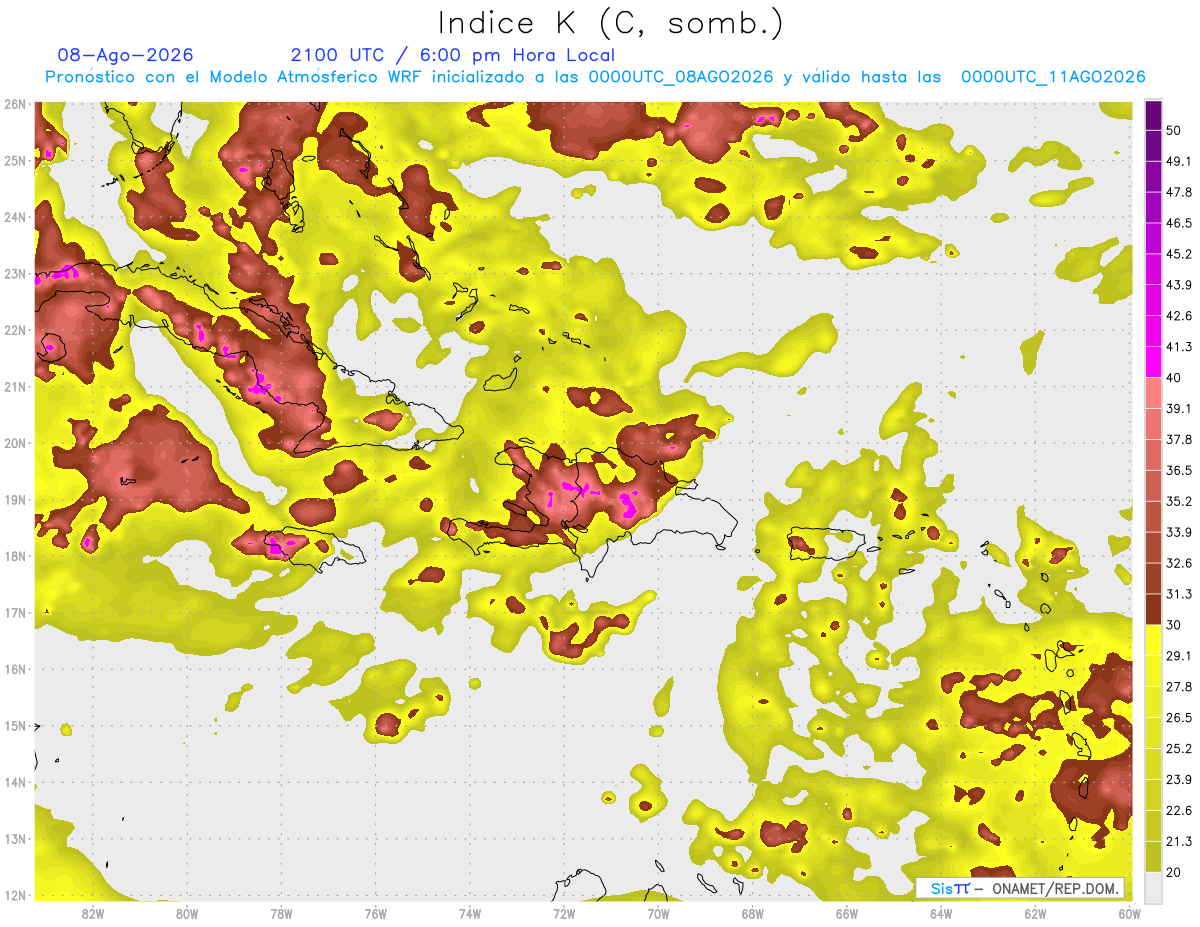Screen dimensions: 1200x927
Task: Click the "70W" longitude label
Action: click(x=658, y=913)
